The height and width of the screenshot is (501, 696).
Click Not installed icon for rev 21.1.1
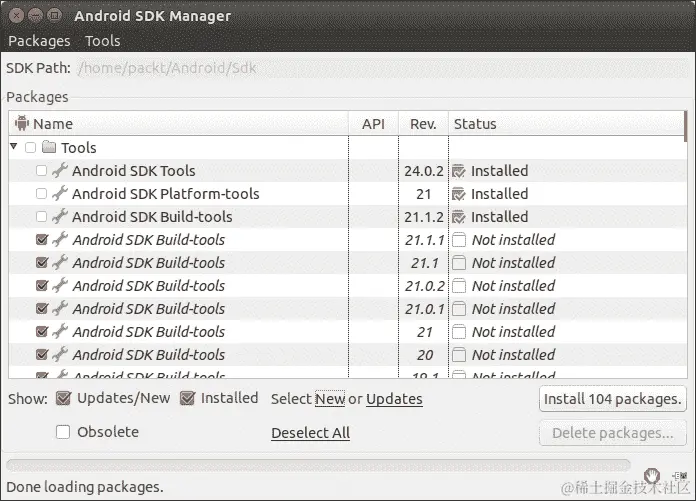[x=459, y=240]
